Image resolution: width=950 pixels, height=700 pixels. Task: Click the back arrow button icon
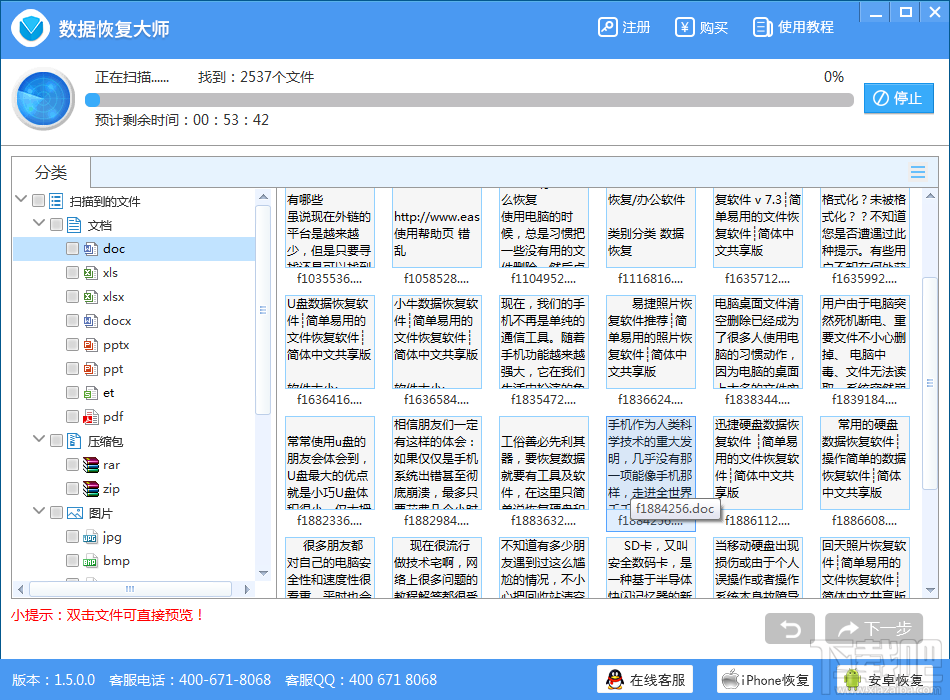(789, 629)
